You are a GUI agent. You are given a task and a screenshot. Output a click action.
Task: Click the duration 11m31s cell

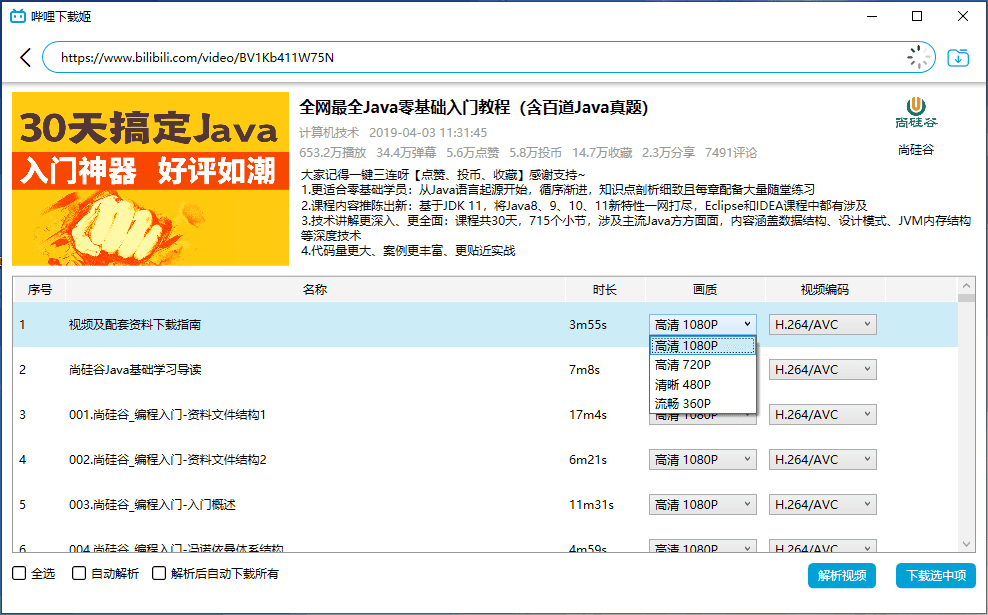tap(591, 505)
